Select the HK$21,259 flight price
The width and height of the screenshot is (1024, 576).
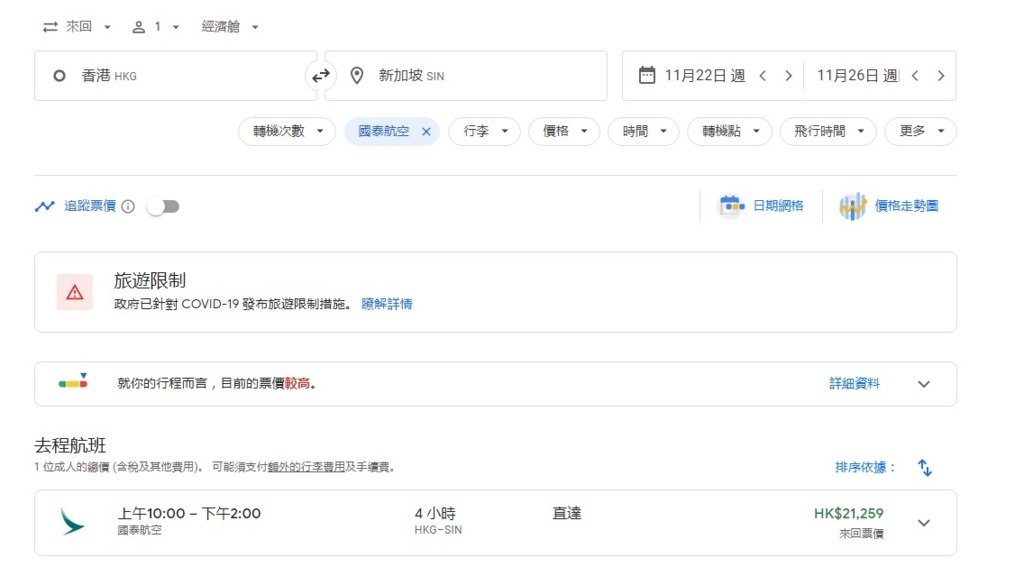coord(848,514)
